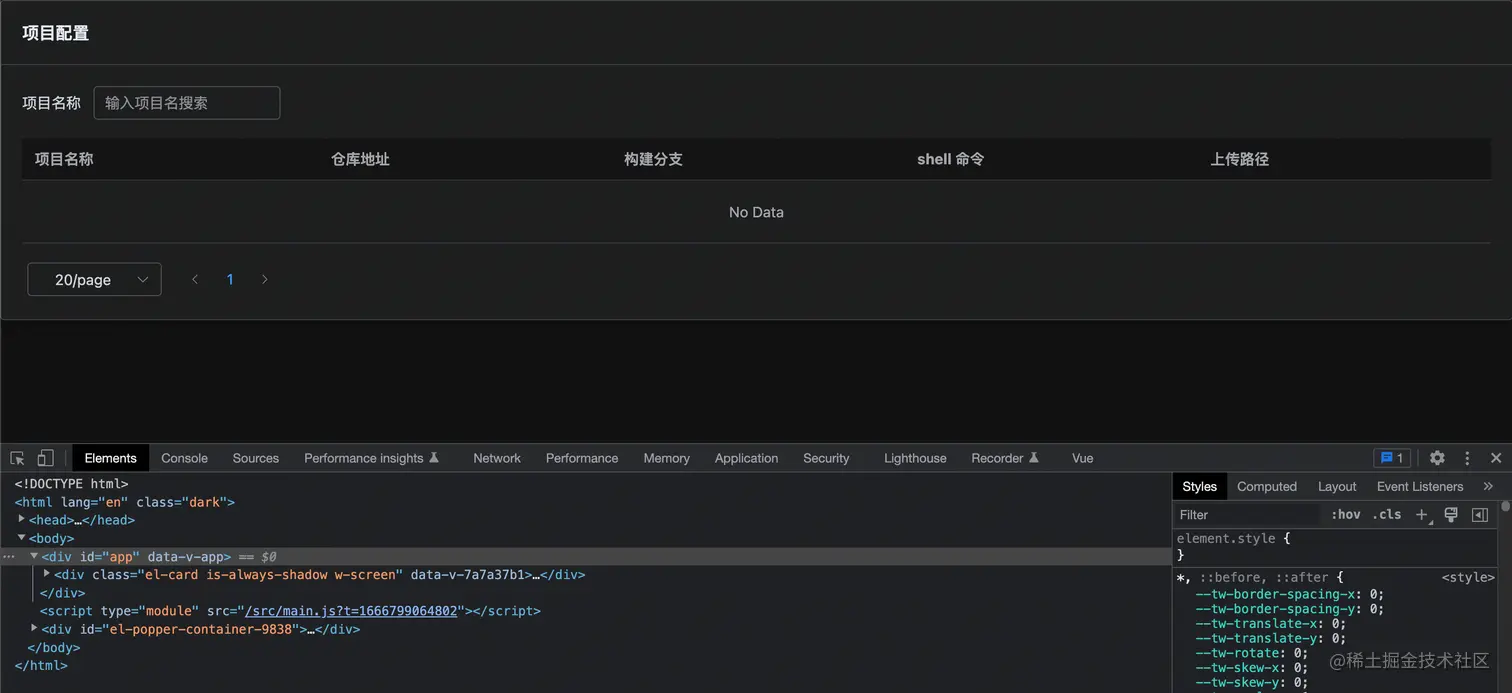Select the closing </html> tag line
This screenshot has width=1512, height=693.
click(x=41, y=665)
